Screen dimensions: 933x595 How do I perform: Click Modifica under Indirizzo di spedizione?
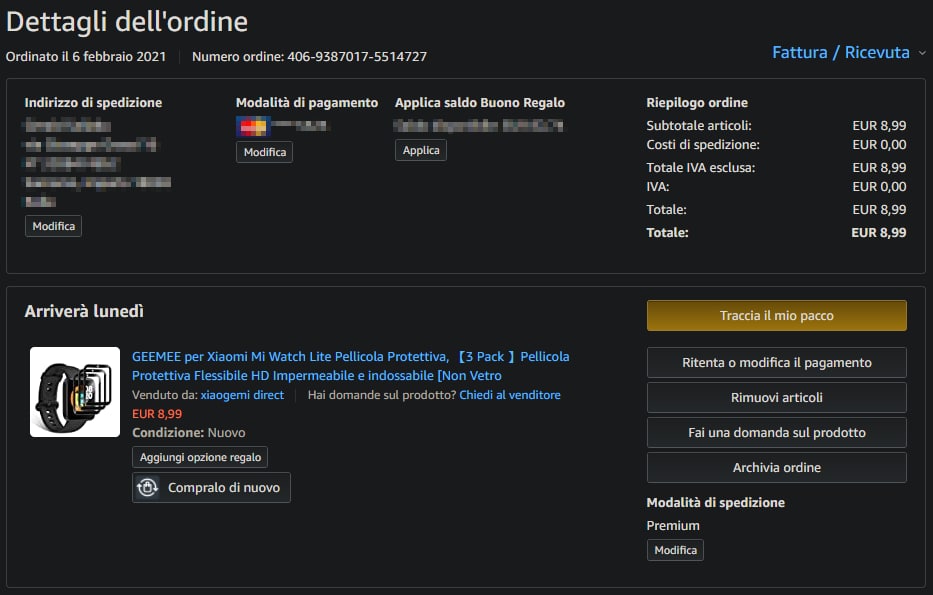click(53, 226)
